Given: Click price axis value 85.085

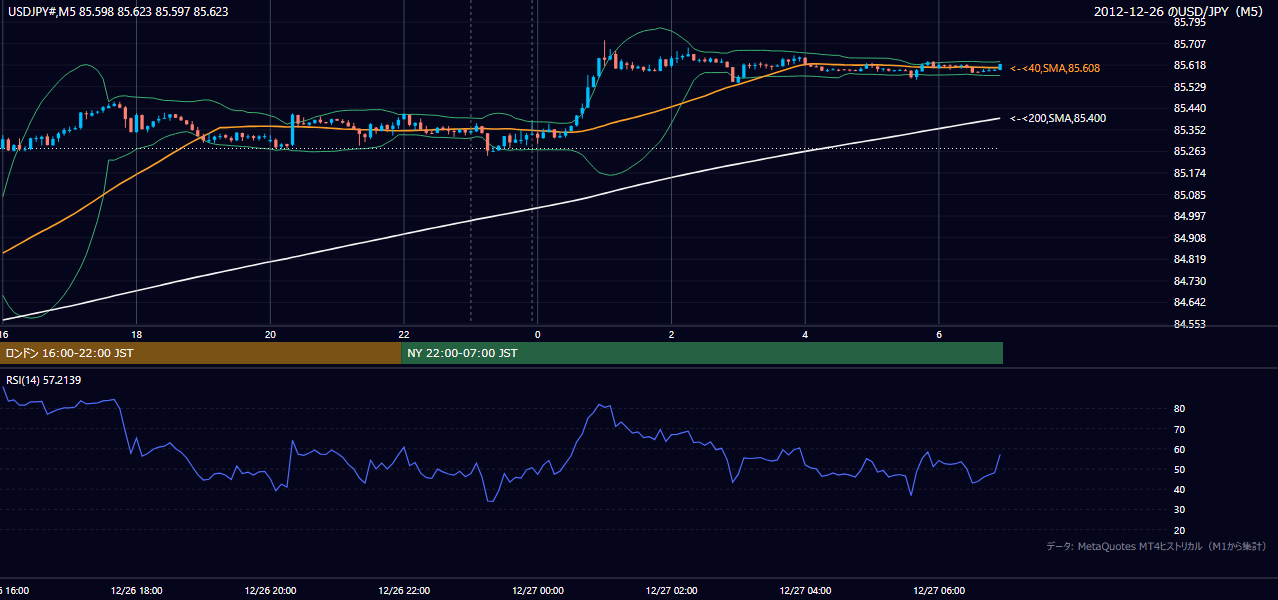Looking at the screenshot, I should tap(1189, 195).
